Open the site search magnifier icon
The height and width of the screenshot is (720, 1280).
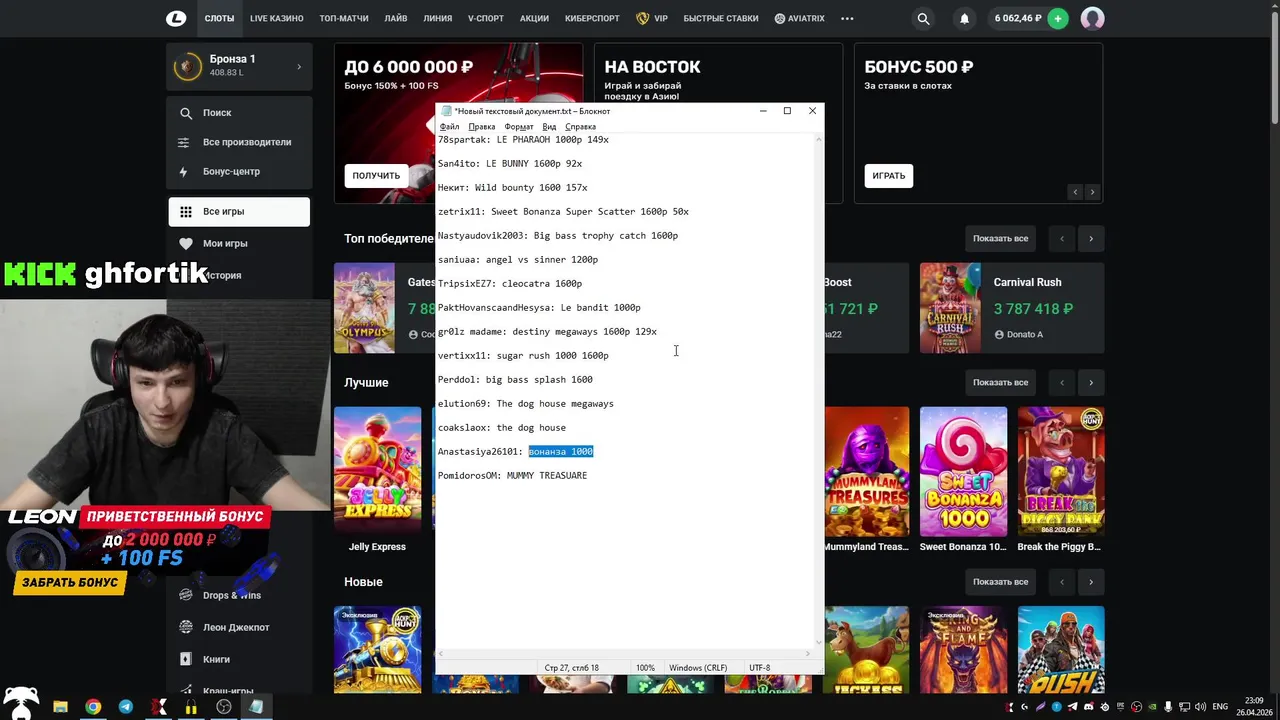click(x=924, y=18)
